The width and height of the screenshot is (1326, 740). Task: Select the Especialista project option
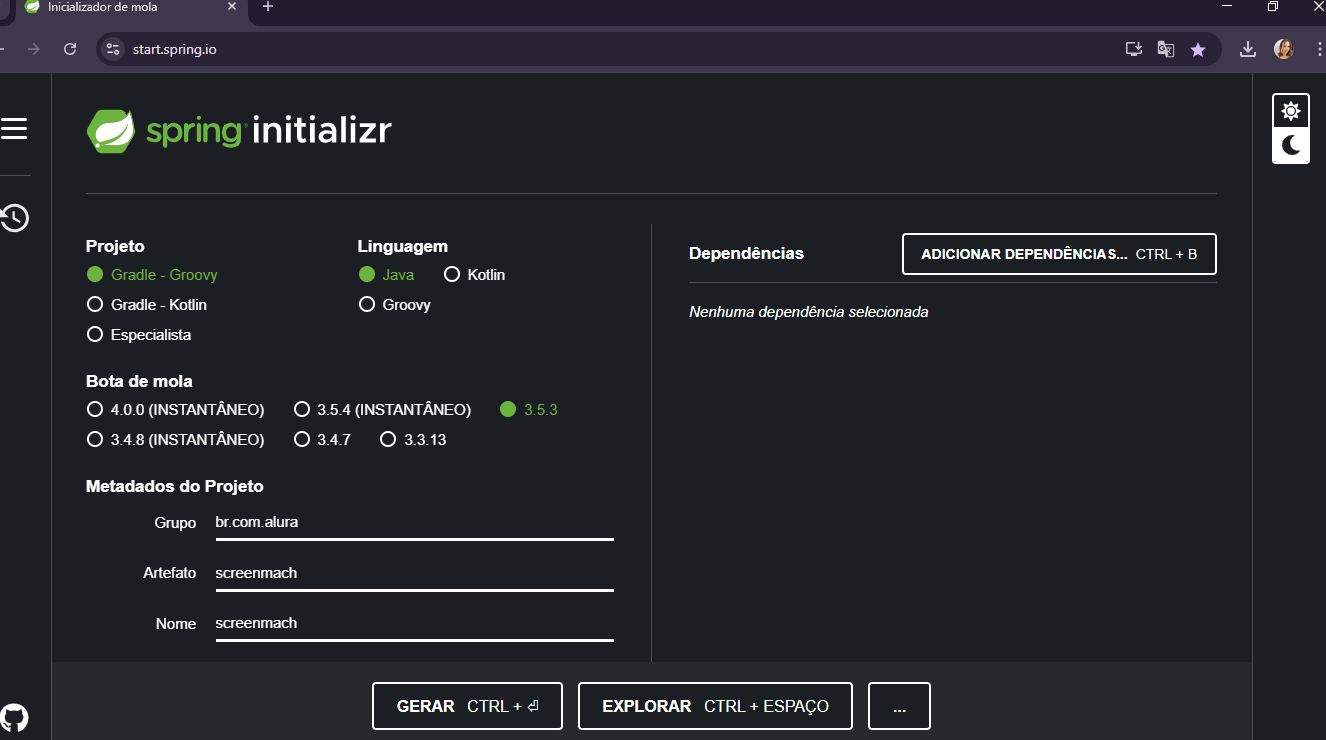(x=139, y=334)
